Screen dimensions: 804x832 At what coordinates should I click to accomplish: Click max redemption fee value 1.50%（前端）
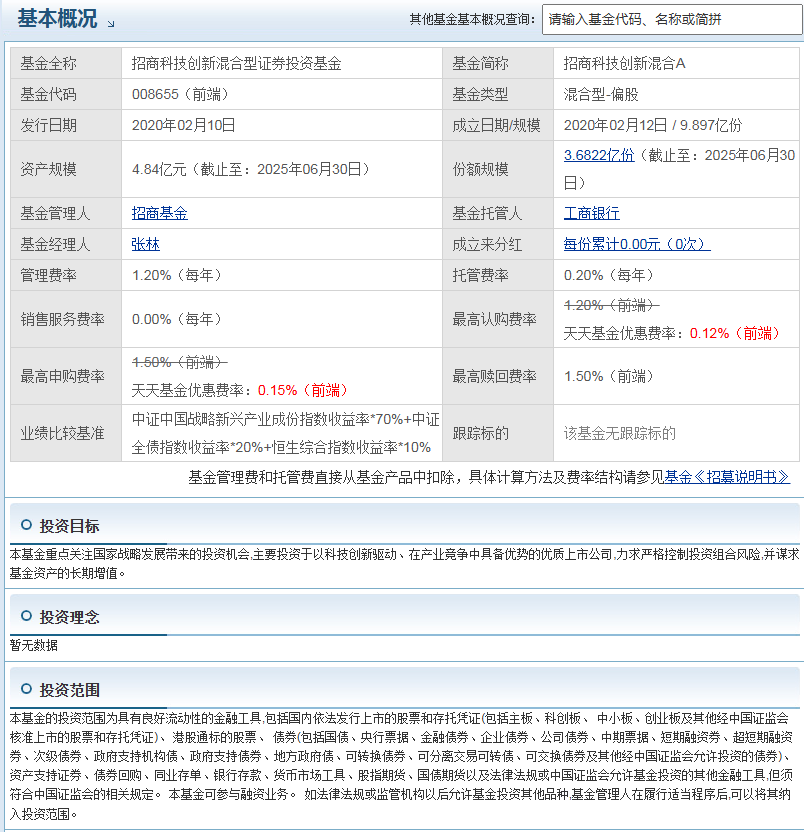click(611, 376)
